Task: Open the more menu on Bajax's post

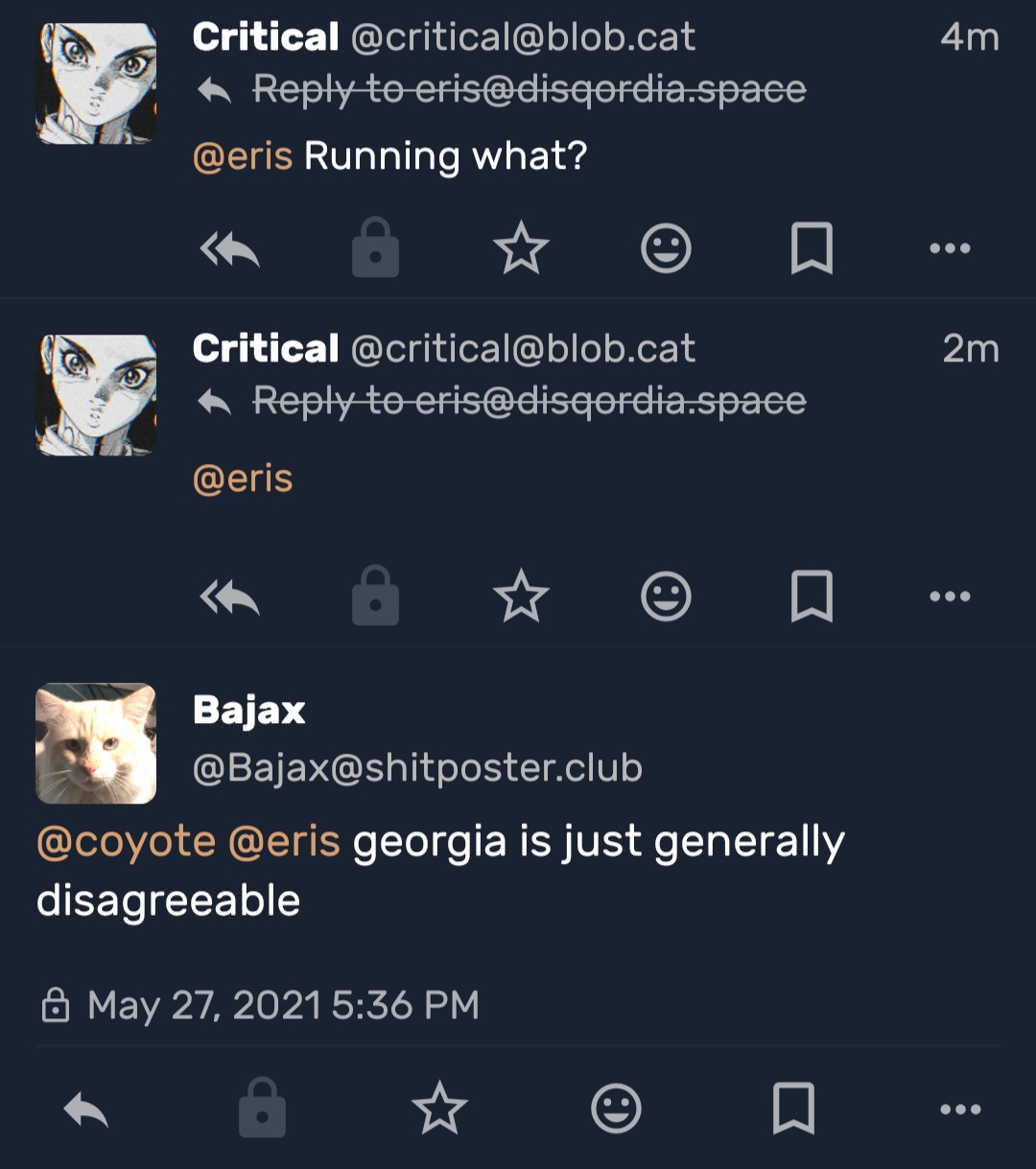Action: tap(960, 1110)
